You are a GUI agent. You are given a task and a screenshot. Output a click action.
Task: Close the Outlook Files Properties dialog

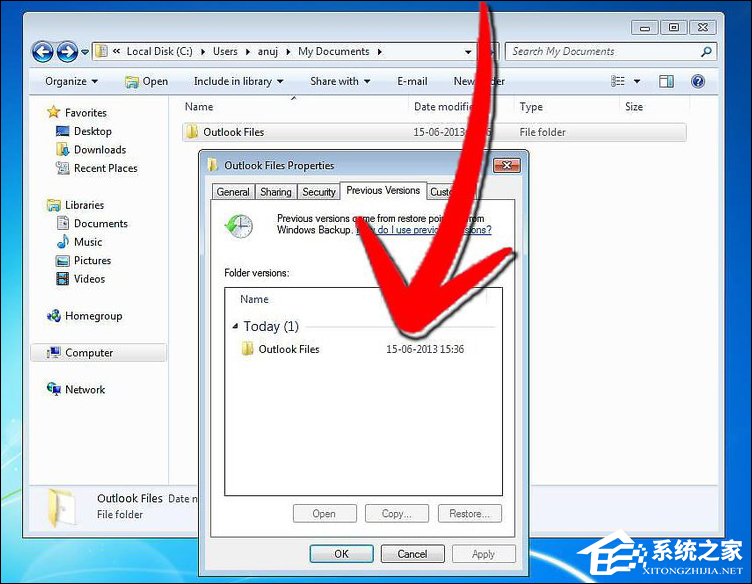click(x=506, y=165)
